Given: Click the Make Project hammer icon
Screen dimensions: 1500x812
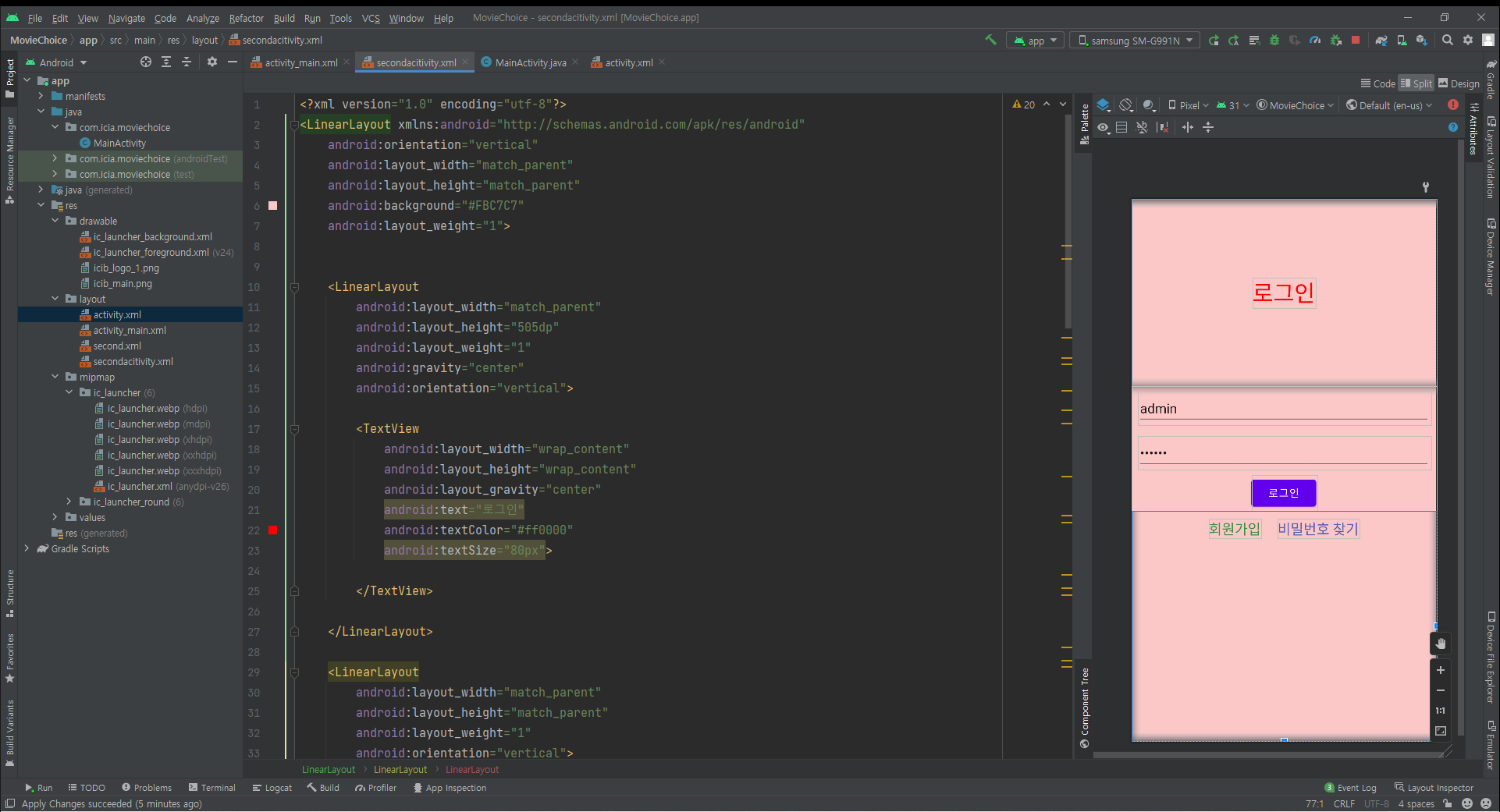Looking at the screenshot, I should click(x=990, y=40).
